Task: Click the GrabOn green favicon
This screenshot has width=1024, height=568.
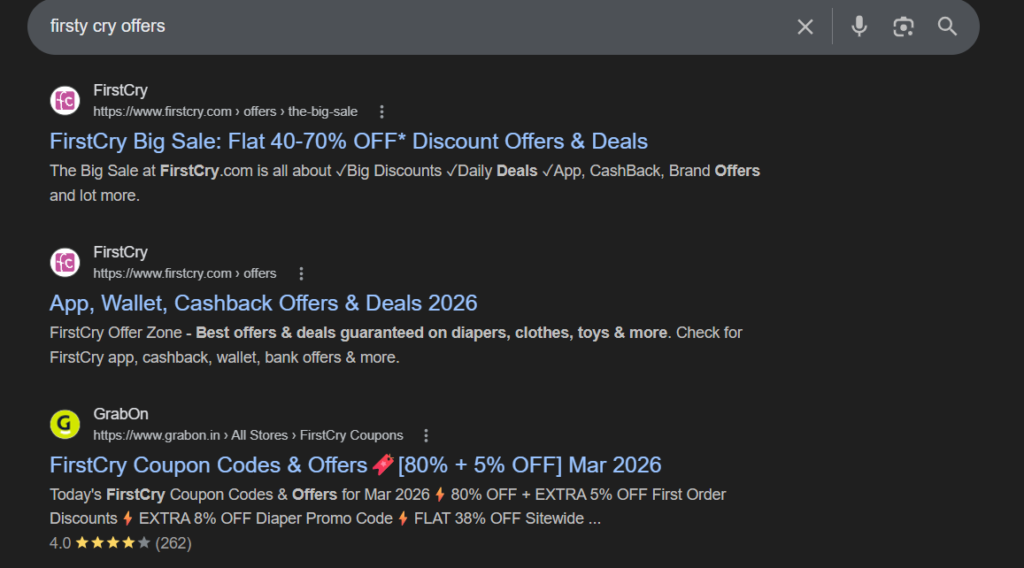Action: [x=65, y=425]
